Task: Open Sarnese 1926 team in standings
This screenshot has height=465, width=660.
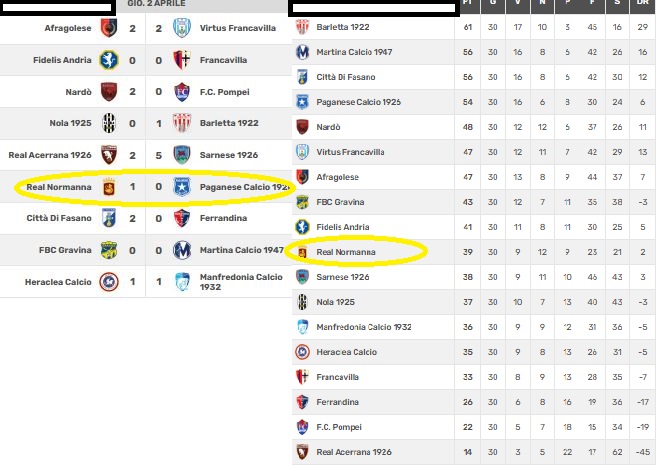Action: point(343,276)
